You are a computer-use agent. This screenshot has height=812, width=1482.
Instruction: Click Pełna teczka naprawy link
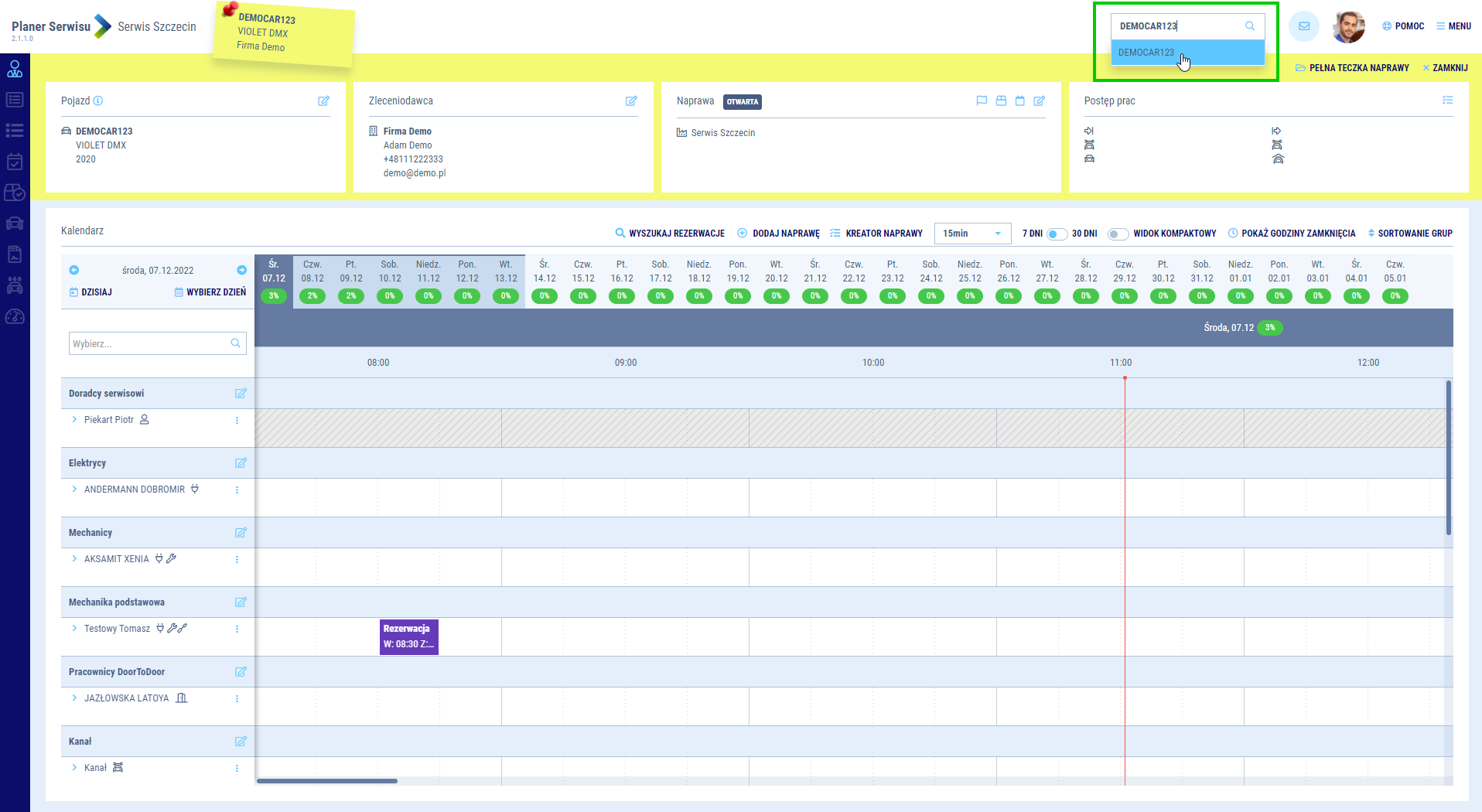click(x=1352, y=68)
